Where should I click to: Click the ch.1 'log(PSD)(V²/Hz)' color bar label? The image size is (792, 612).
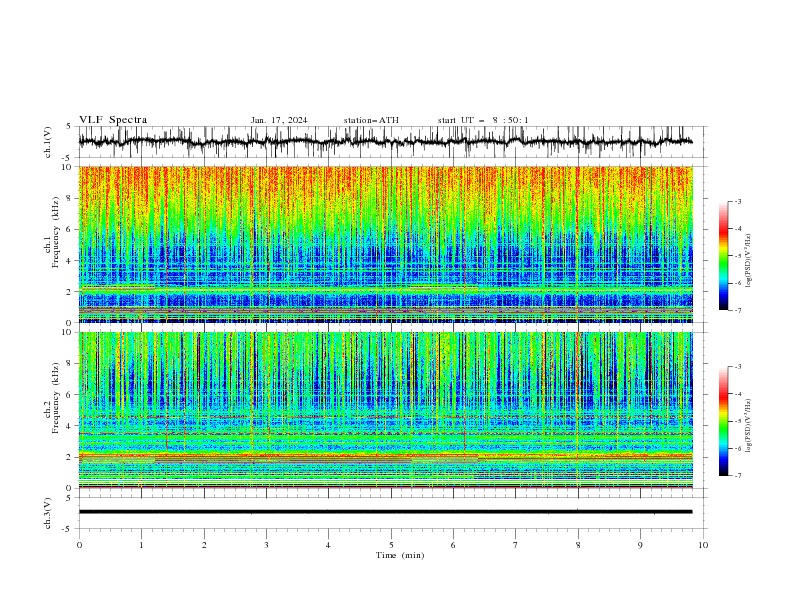(749, 261)
